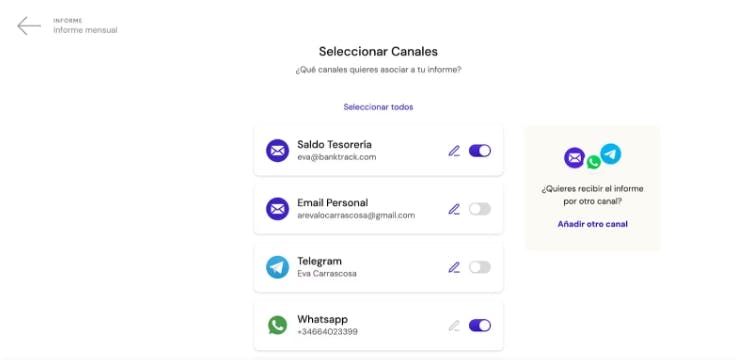Edit the Telegram channel pencil icon
Screen dimensions: 735x360
pyautogui.click(x=454, y=268)
